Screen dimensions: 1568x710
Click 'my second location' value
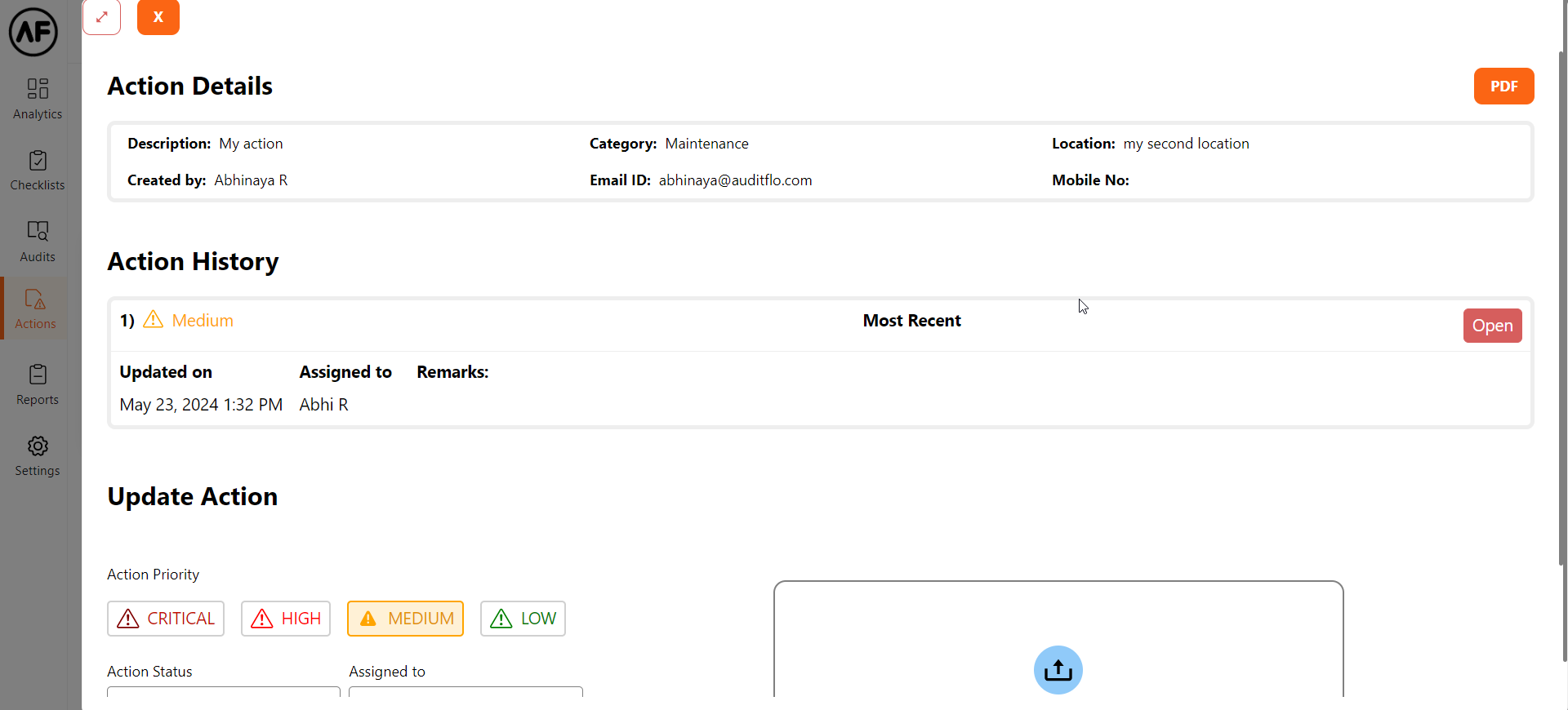(x=1186, y=144)
